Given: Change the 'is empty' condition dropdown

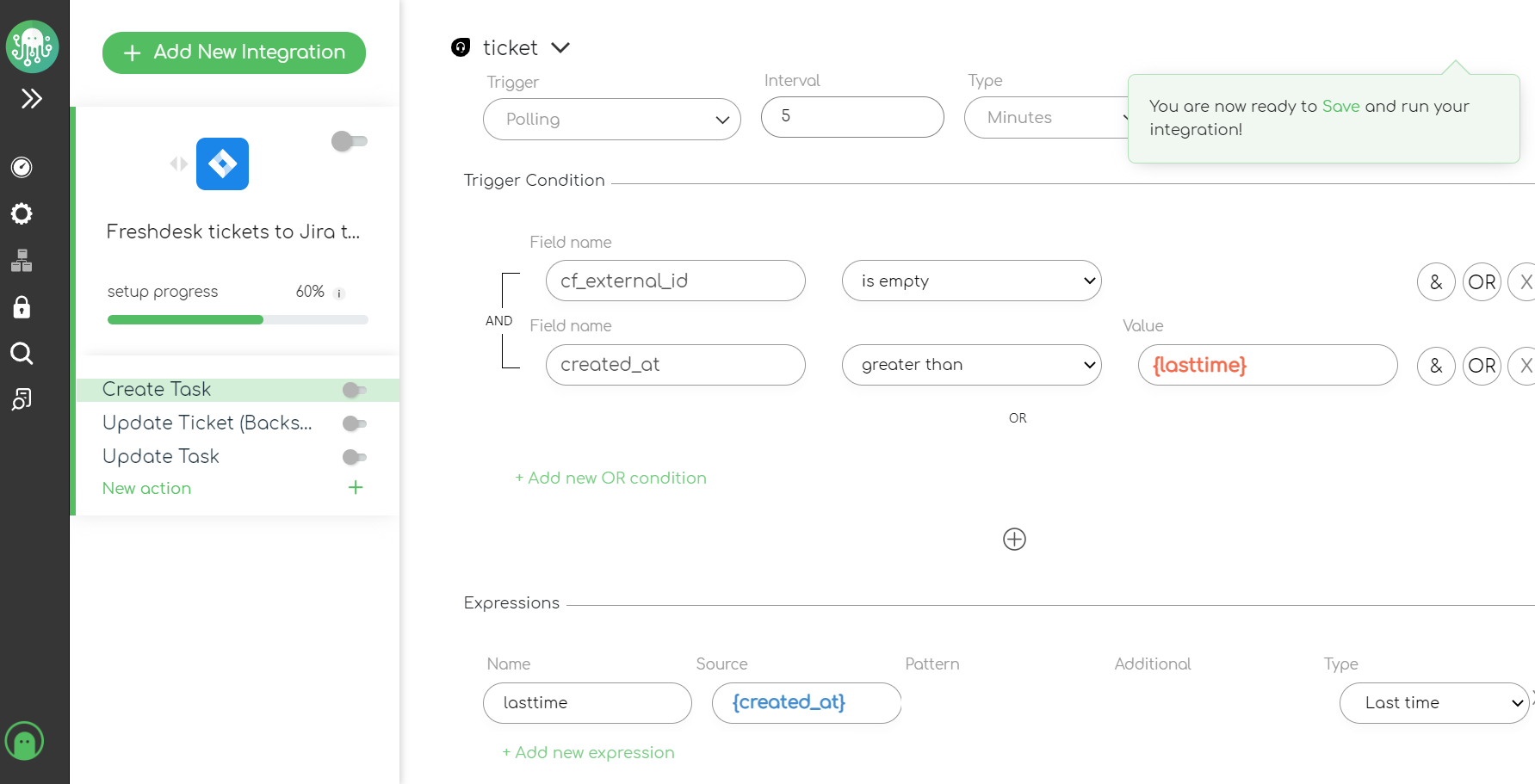Looking at the screenshot, I should [x=971, y=281].
